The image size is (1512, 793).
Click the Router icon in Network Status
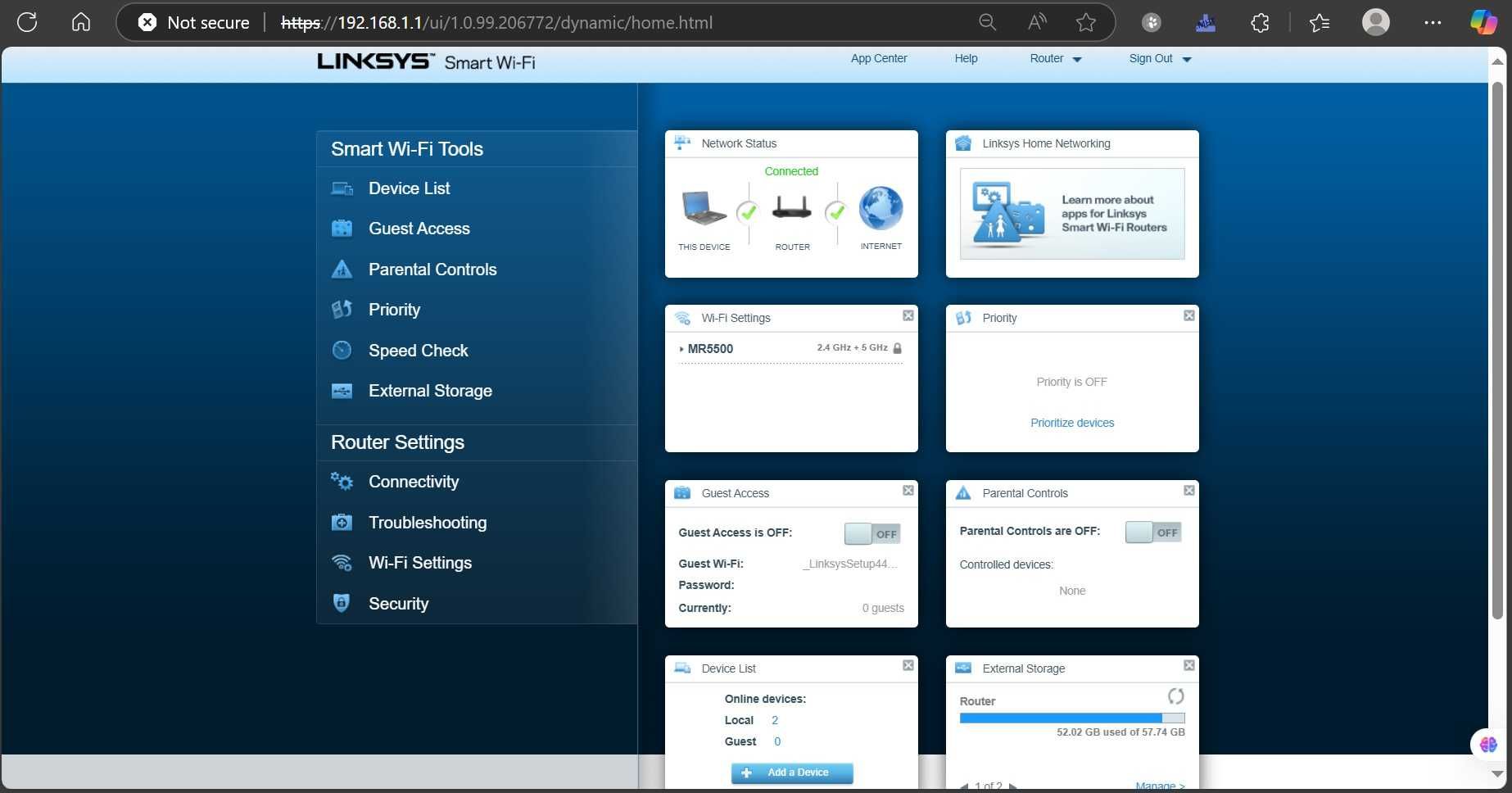[792, 206]
